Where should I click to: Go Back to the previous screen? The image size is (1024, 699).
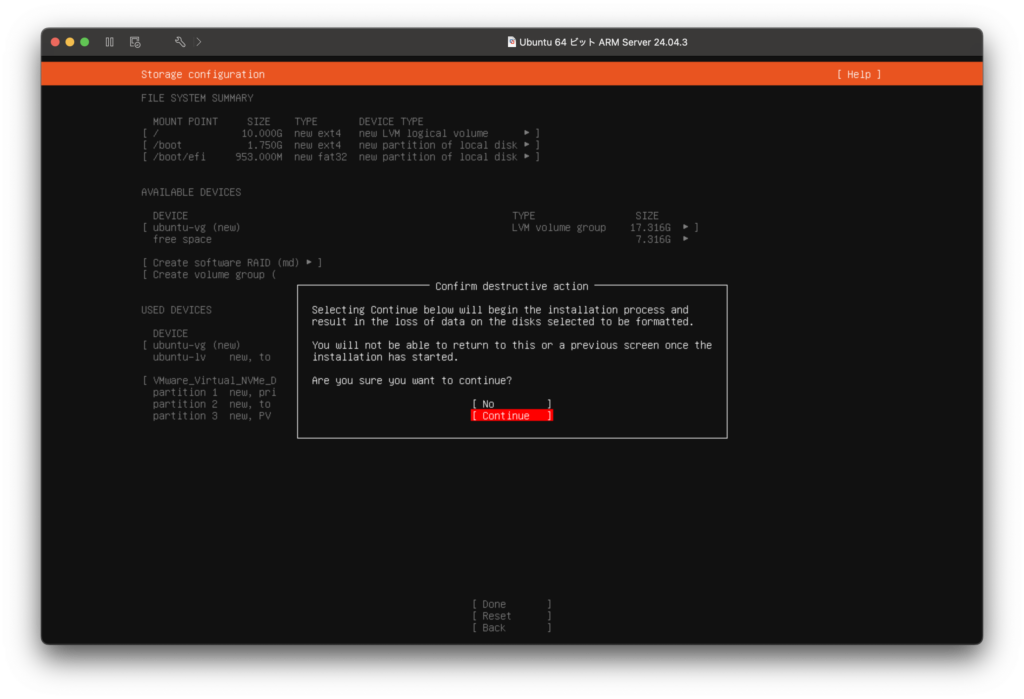tap(511, 628)
